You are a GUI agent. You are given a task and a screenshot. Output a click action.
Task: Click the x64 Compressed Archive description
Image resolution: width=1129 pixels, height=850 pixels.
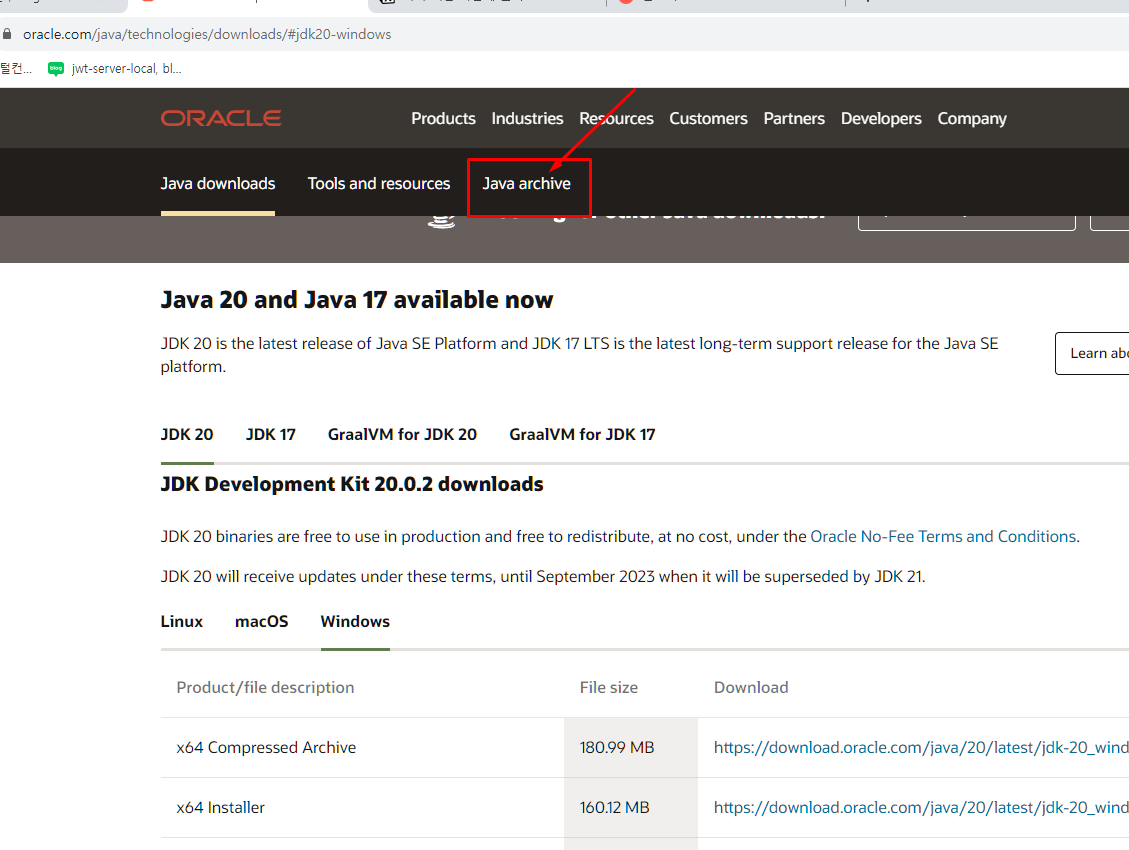pos(266,747)
